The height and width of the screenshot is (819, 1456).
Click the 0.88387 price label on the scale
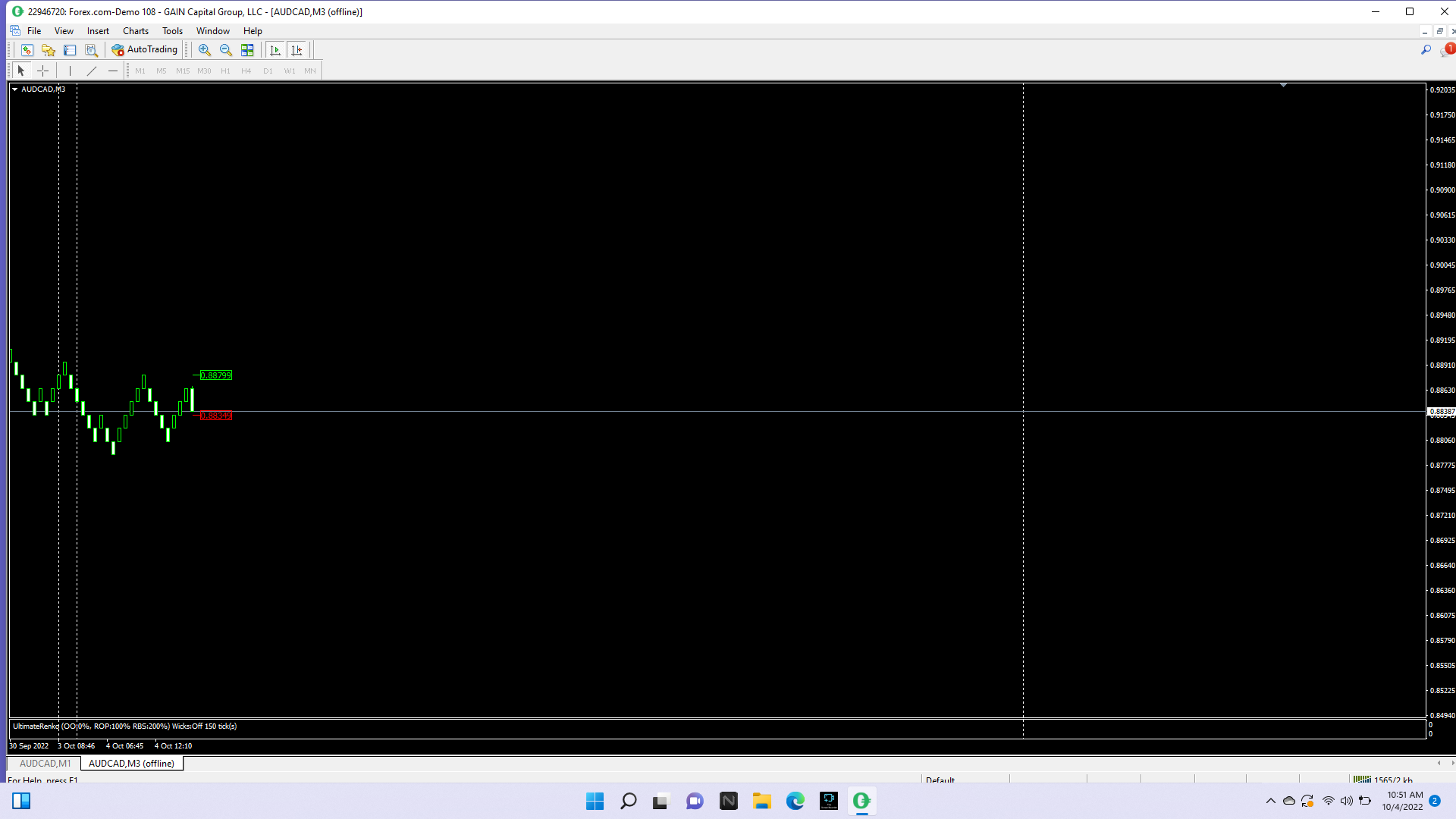point(1442,412)
